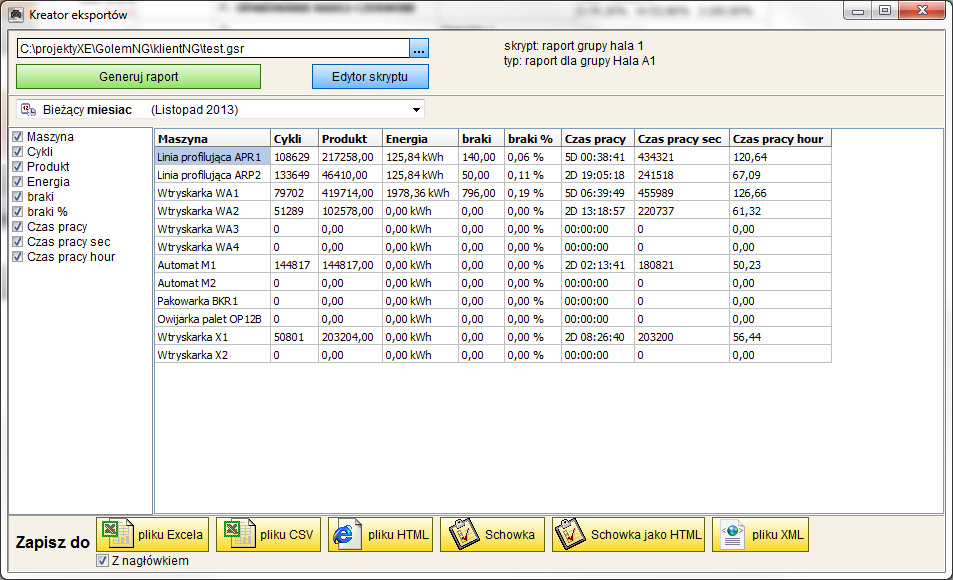Select the Wtryskarka X1 cell
Viewport: 953px width, 580px height.
point(212,337)
